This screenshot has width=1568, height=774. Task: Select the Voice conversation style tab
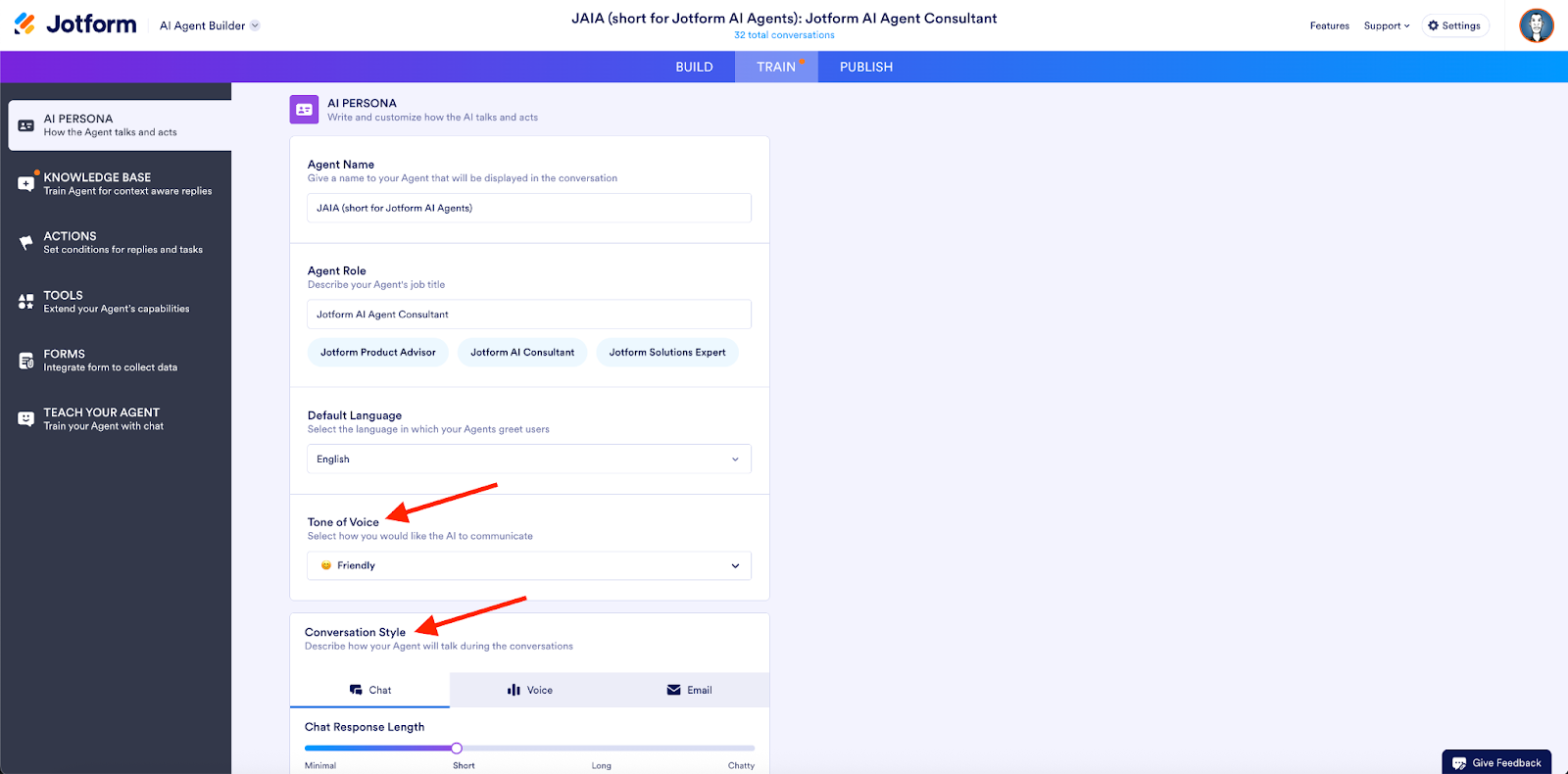[530, 690]
